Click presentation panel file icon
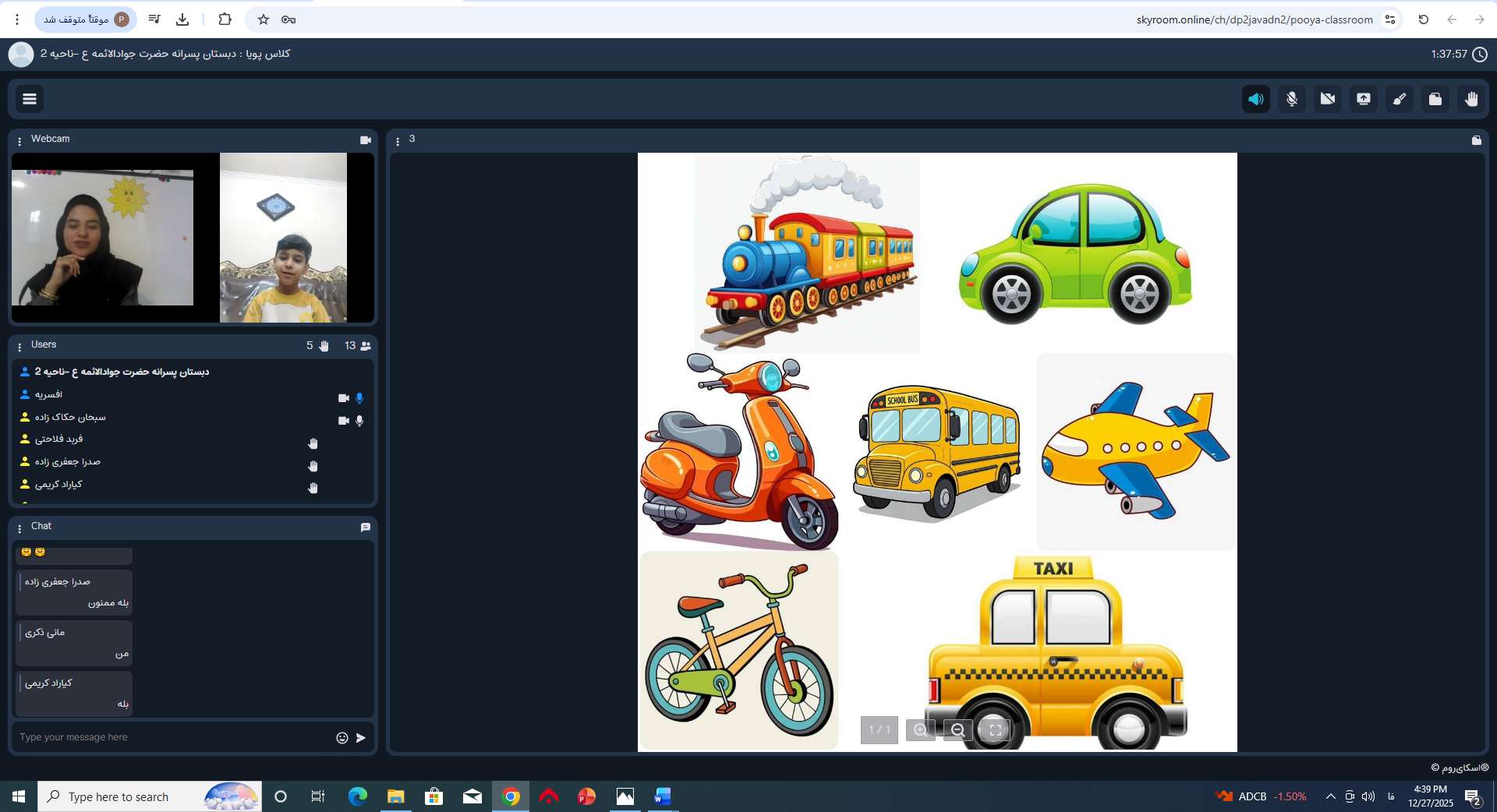The height and width of the screenshot is (812, 1497). click(x=1476, y=140)
